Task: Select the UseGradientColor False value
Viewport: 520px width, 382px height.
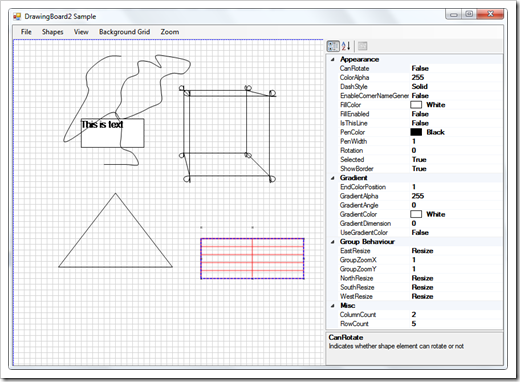Action: point(420,233)
